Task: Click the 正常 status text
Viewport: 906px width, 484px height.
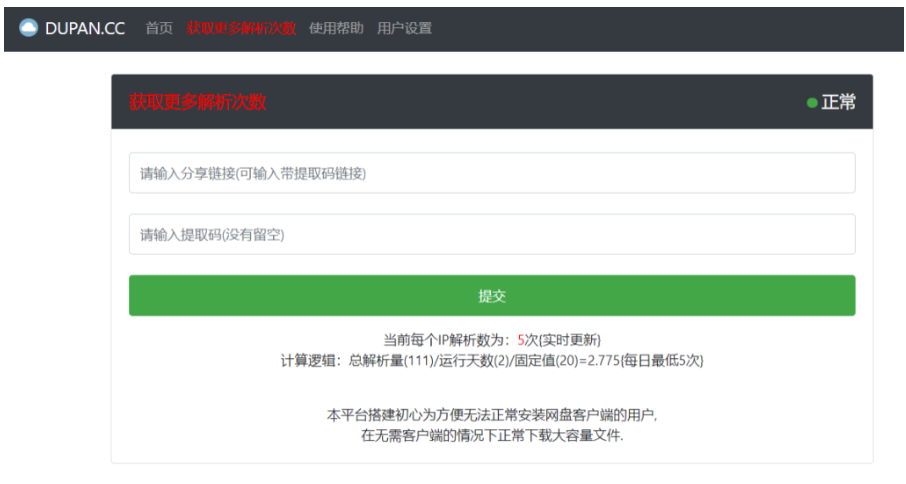Action: pos(838,102)
